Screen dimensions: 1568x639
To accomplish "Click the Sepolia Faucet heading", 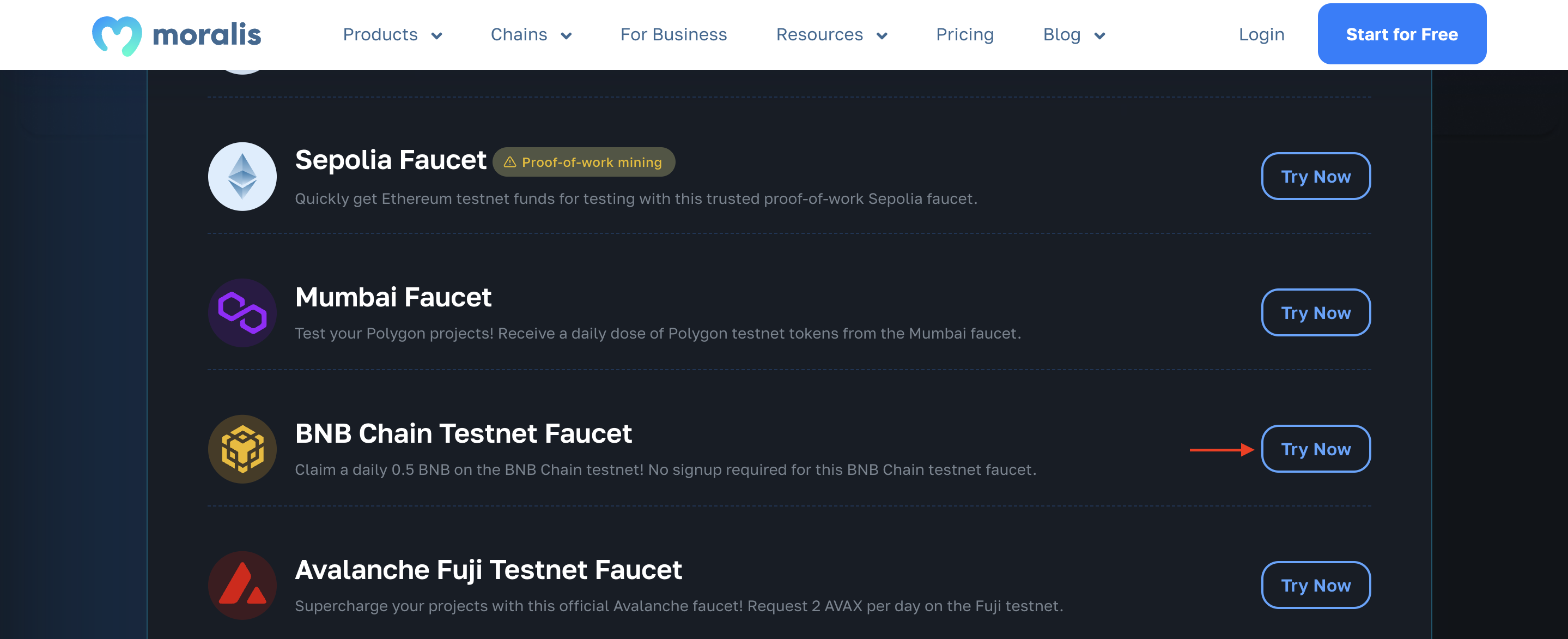I will click(x=390, y=160).
